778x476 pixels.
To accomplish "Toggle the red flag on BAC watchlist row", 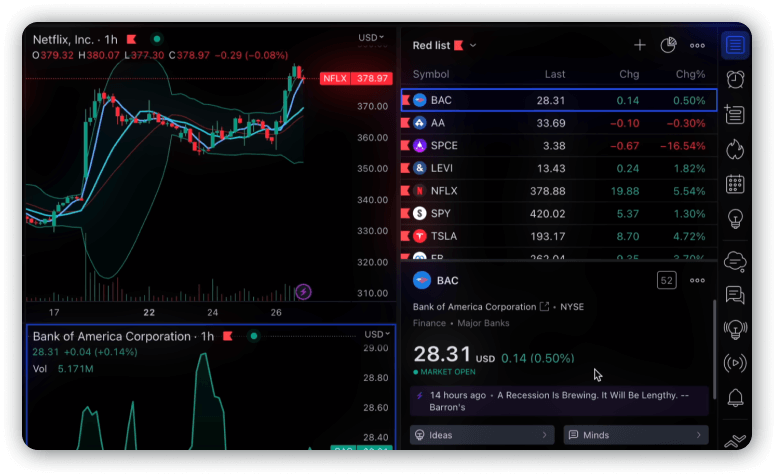I will (x=406, y=100).
